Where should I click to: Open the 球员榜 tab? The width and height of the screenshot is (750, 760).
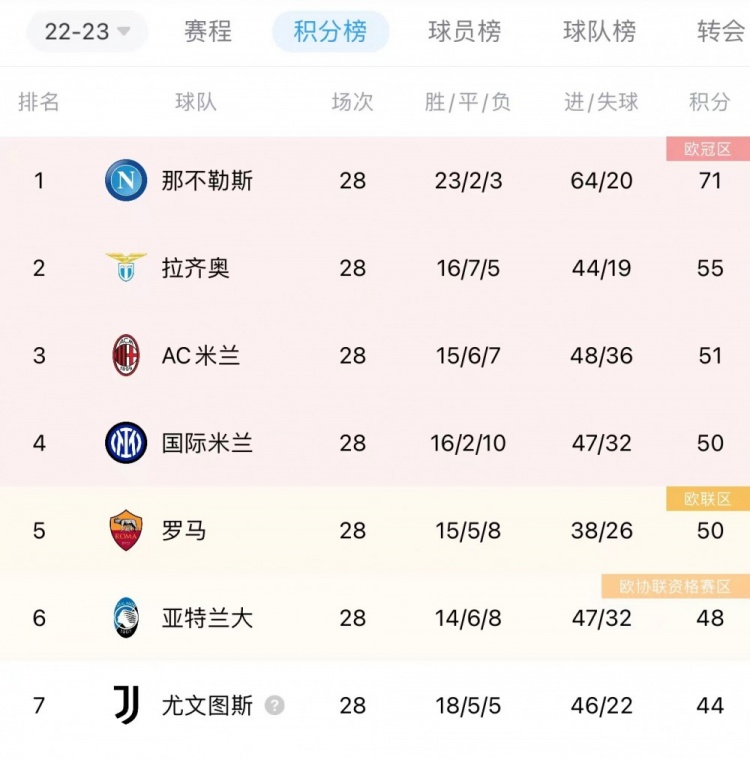(464, 32)
